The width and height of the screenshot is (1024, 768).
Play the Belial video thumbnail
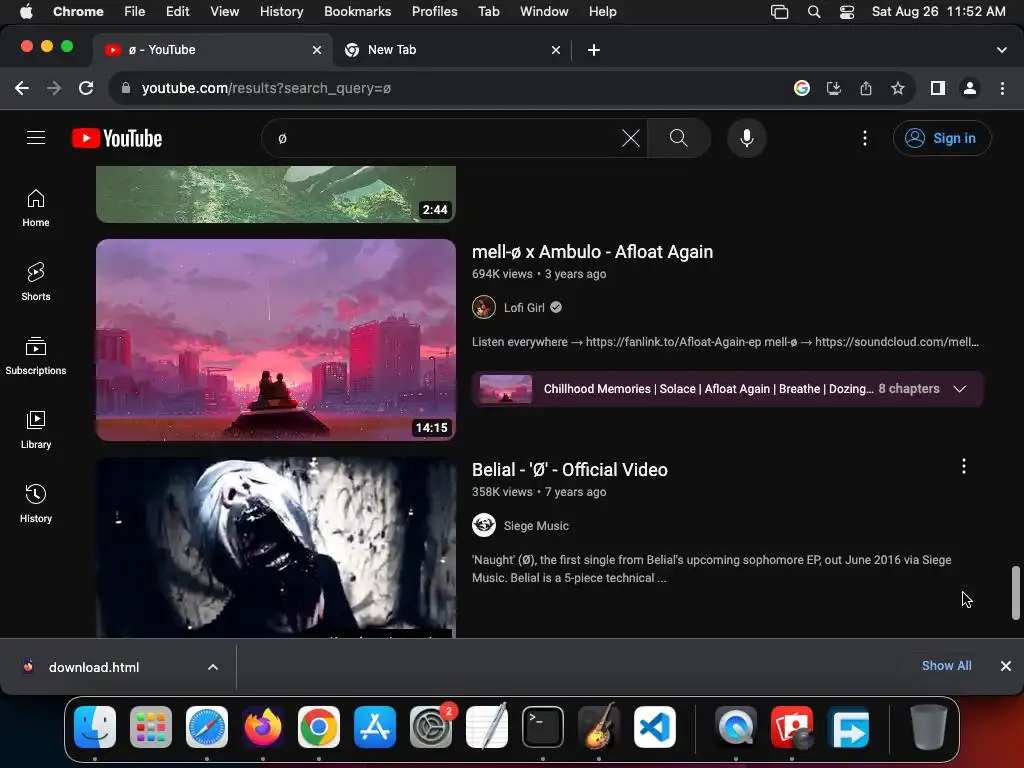(276, 547)
